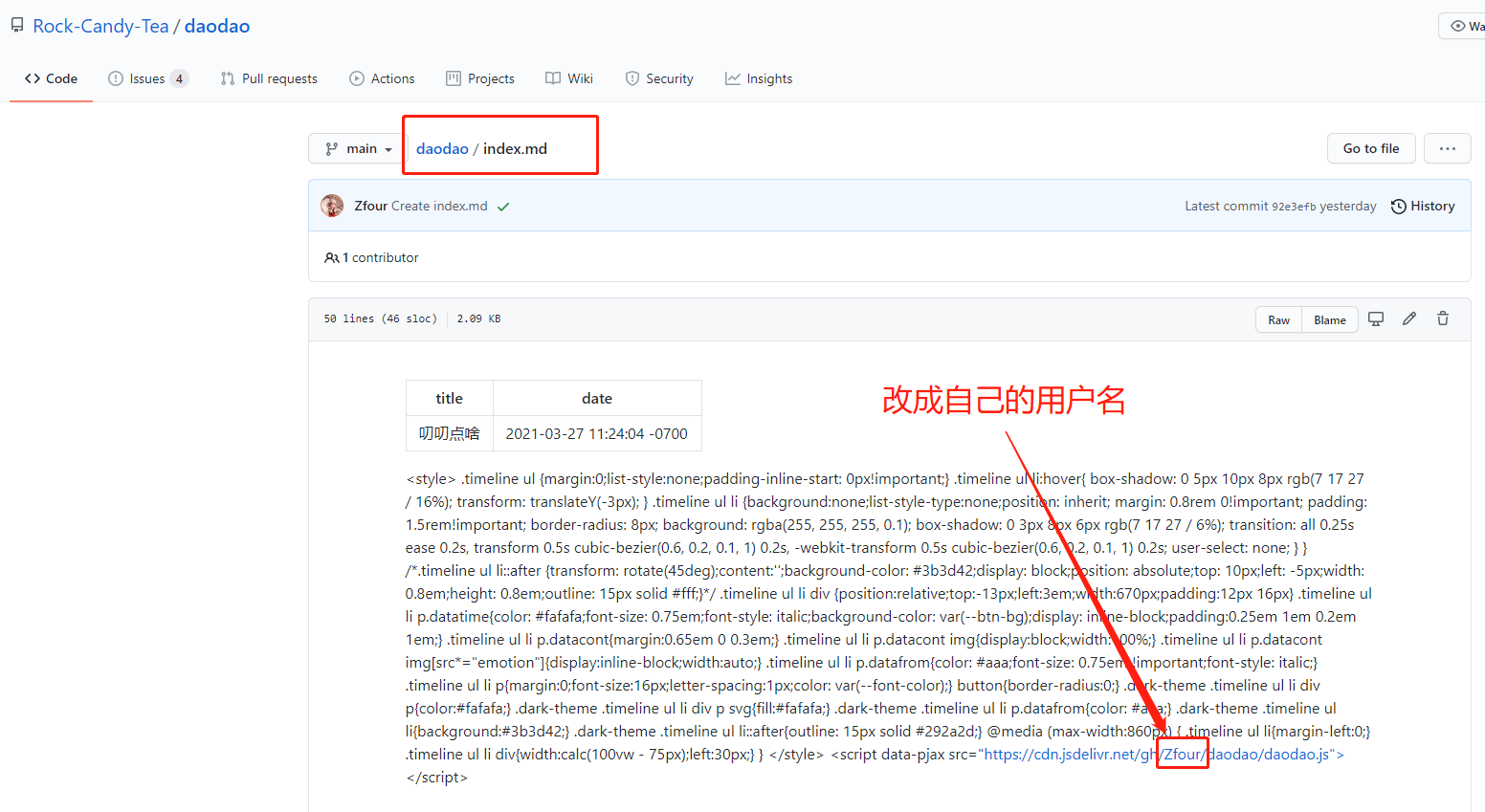Go to the Actions tab
The height and width of the screenshot is (812, 1485).
pyautogui.click(x=382, y=78)
